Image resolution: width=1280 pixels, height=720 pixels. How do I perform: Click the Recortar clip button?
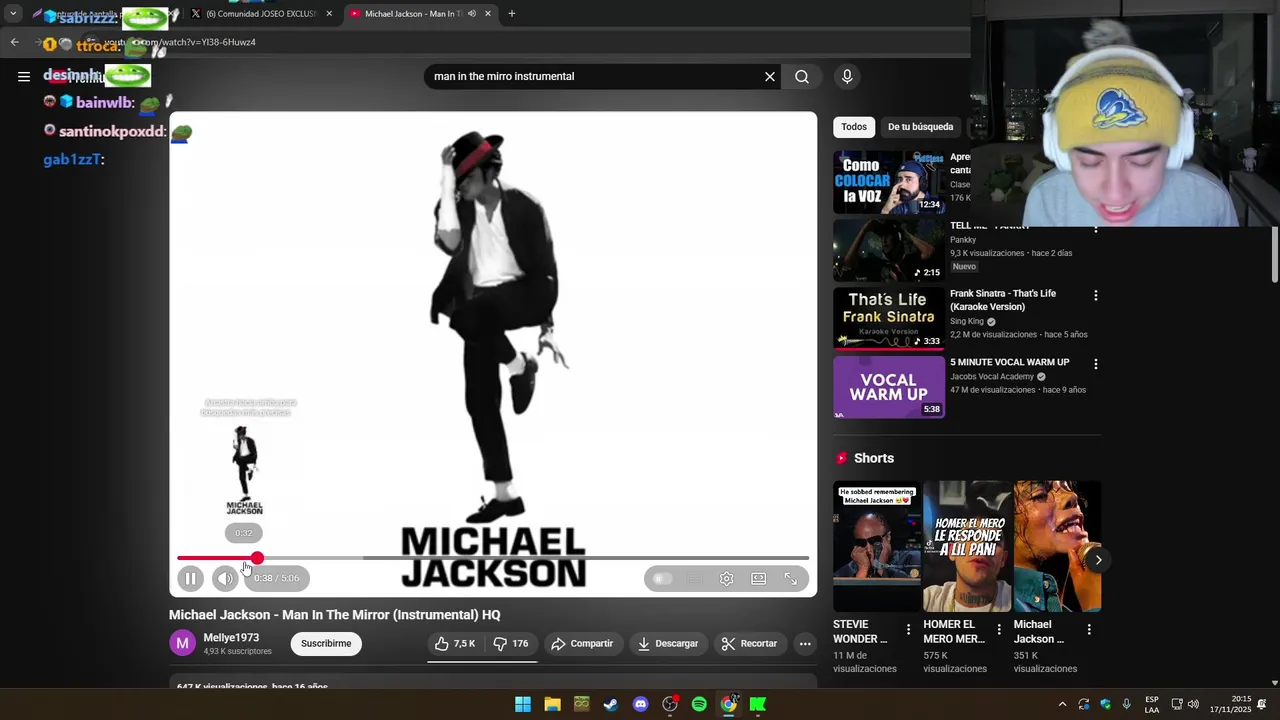pyautogui.click(x=749, y=644)
